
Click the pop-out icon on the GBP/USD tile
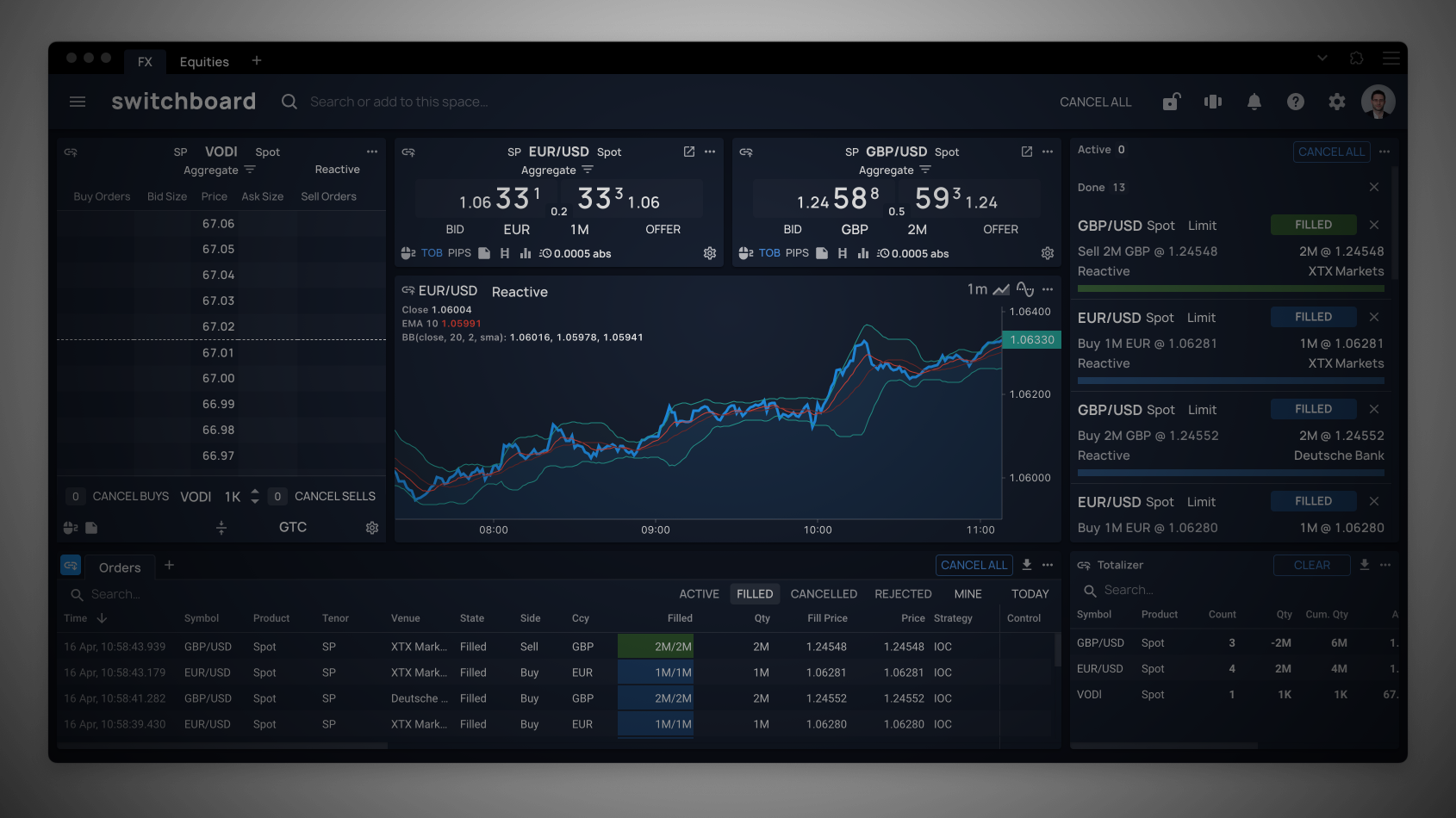click(x=1026, y=151)
